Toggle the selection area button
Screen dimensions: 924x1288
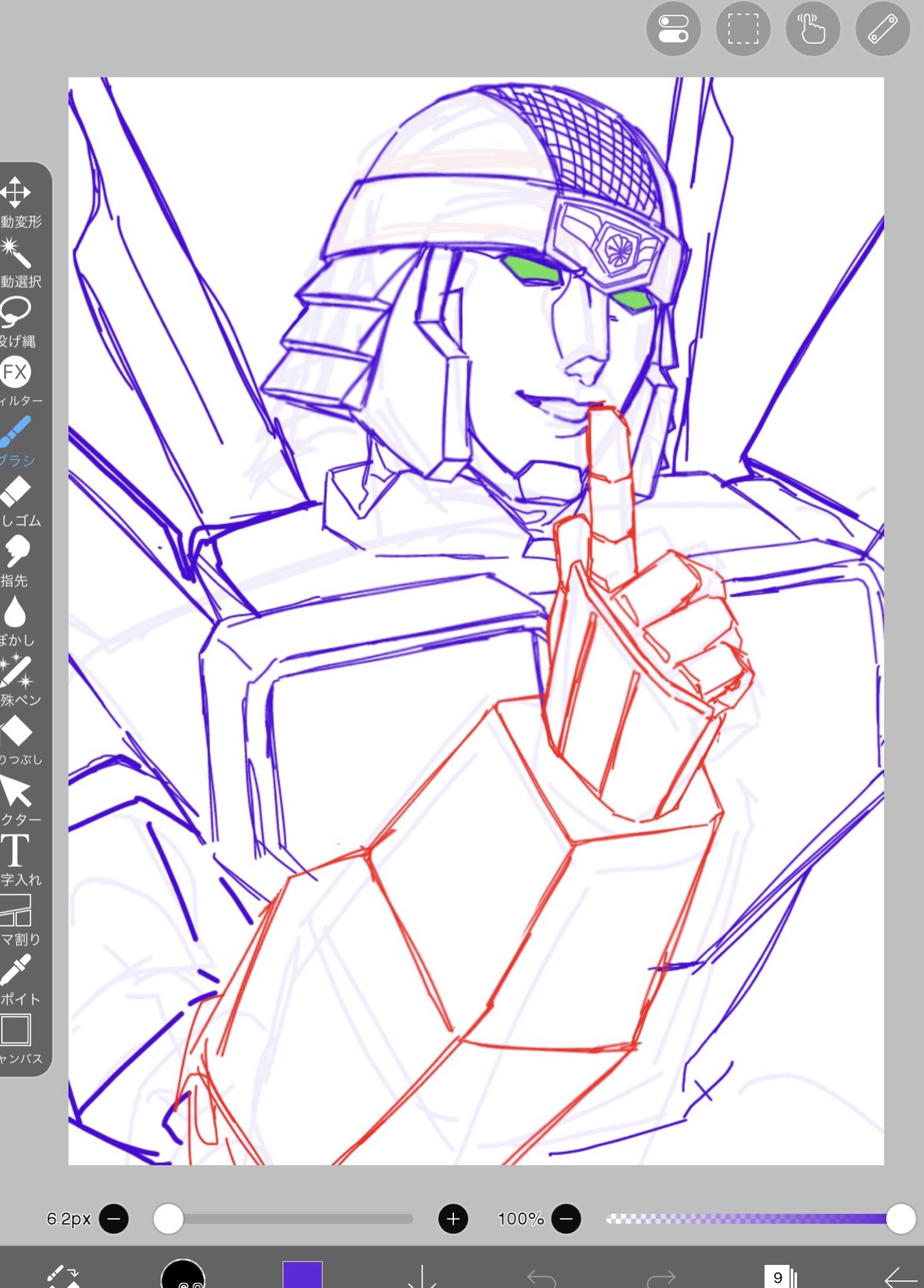click(x=743, y=29)
